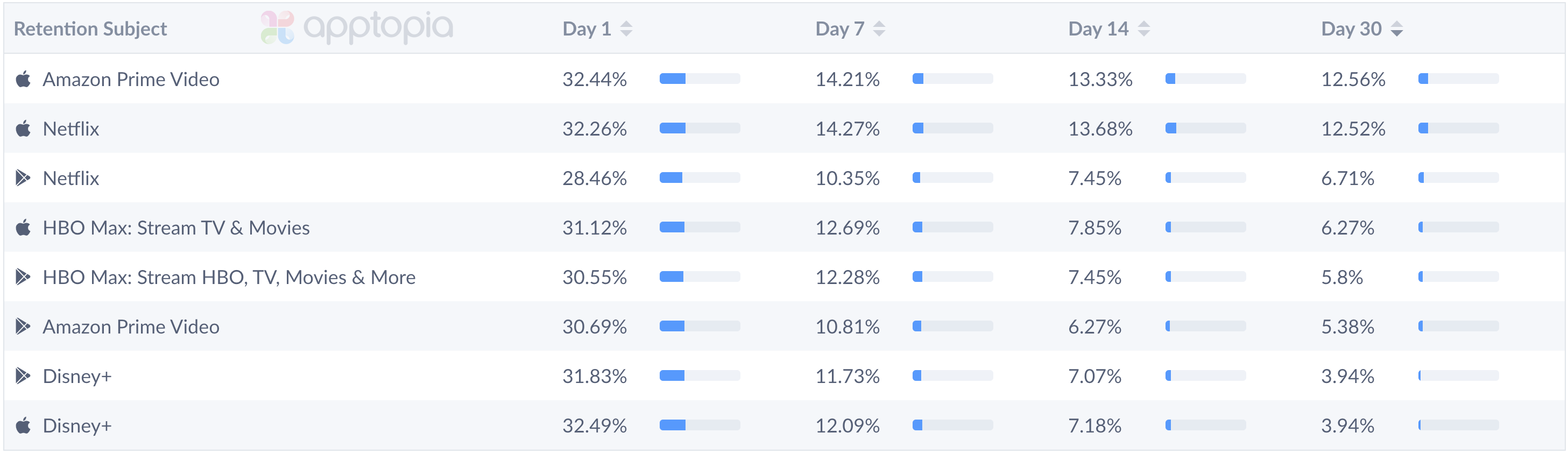This screenshot has width=1568, height=454.
Task: Click the Apple icon next to Disney+
Action: (x=23, y=425)
